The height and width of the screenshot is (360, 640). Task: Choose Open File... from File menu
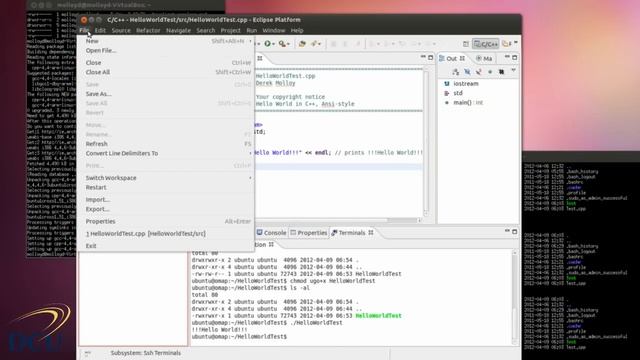click(x=166, y=50)
